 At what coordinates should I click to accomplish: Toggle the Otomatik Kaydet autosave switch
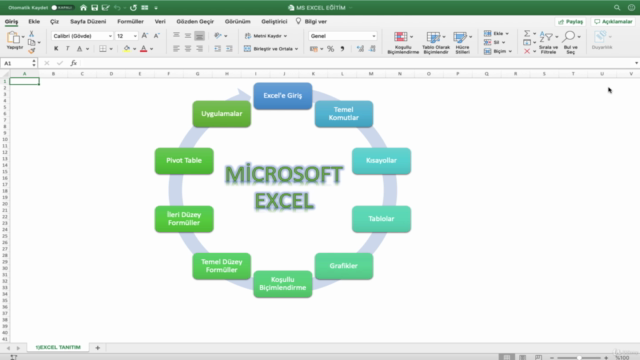pyautogui.click(x=62, y=7)
